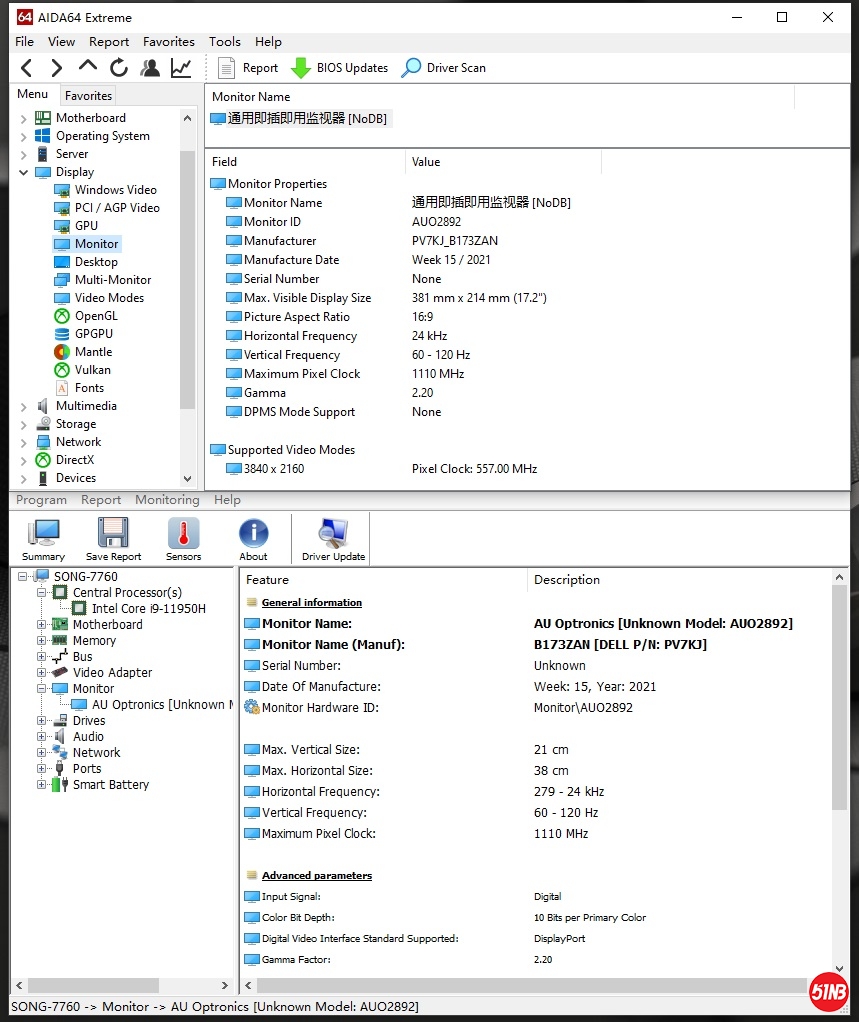Open the graph chart icon in toolbar
This screenshot has height=1022, width=859.
point(181,68)
